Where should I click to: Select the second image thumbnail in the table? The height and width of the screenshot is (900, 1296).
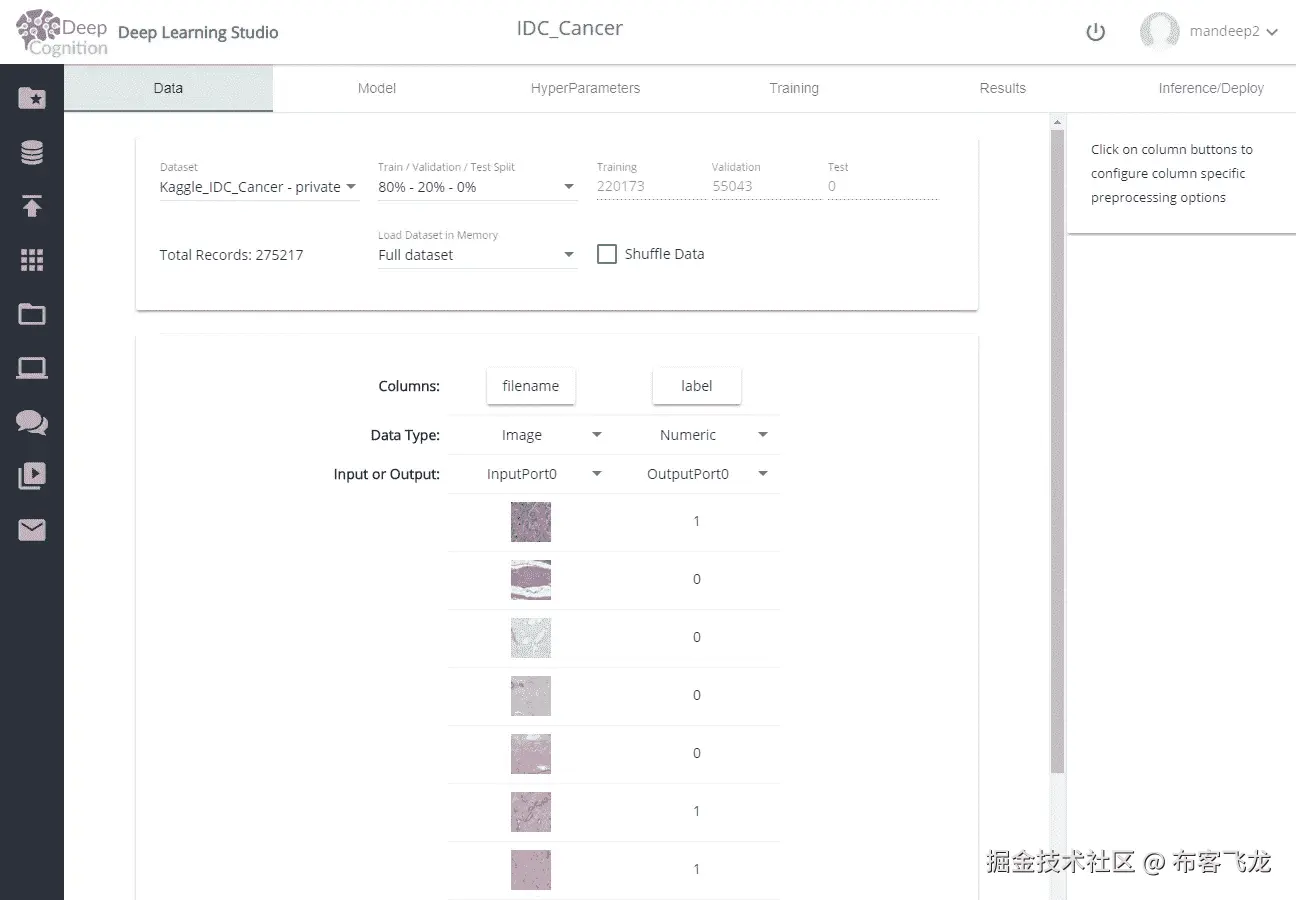(x=531, y=580)
